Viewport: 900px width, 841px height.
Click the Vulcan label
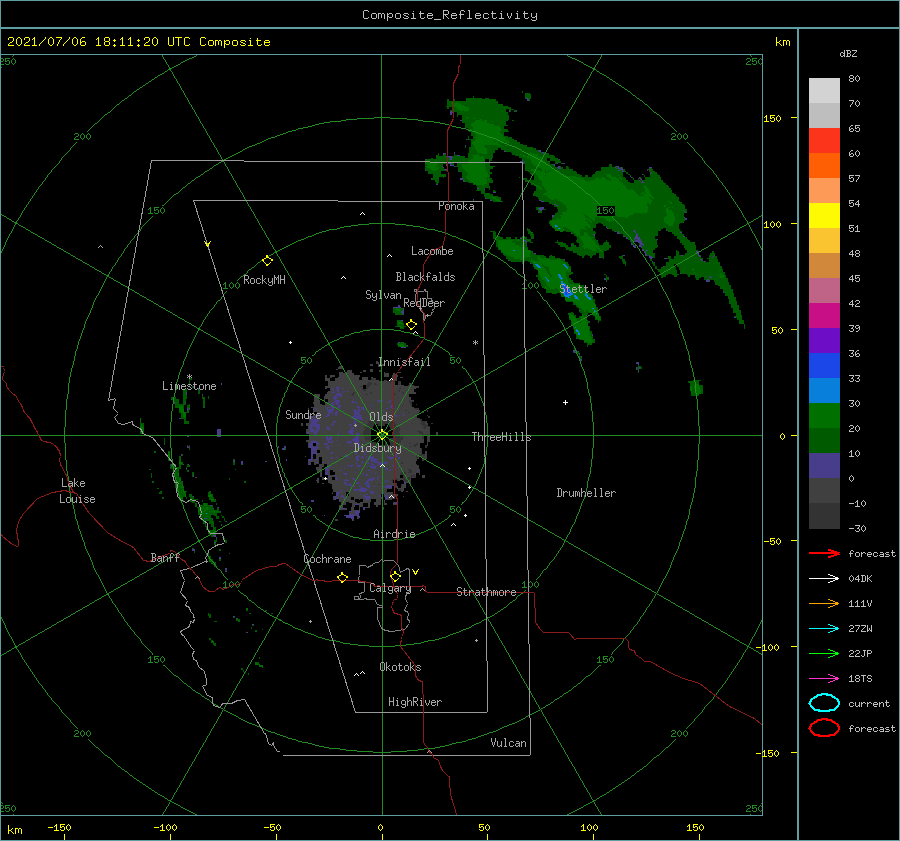(x=509, y=743)
